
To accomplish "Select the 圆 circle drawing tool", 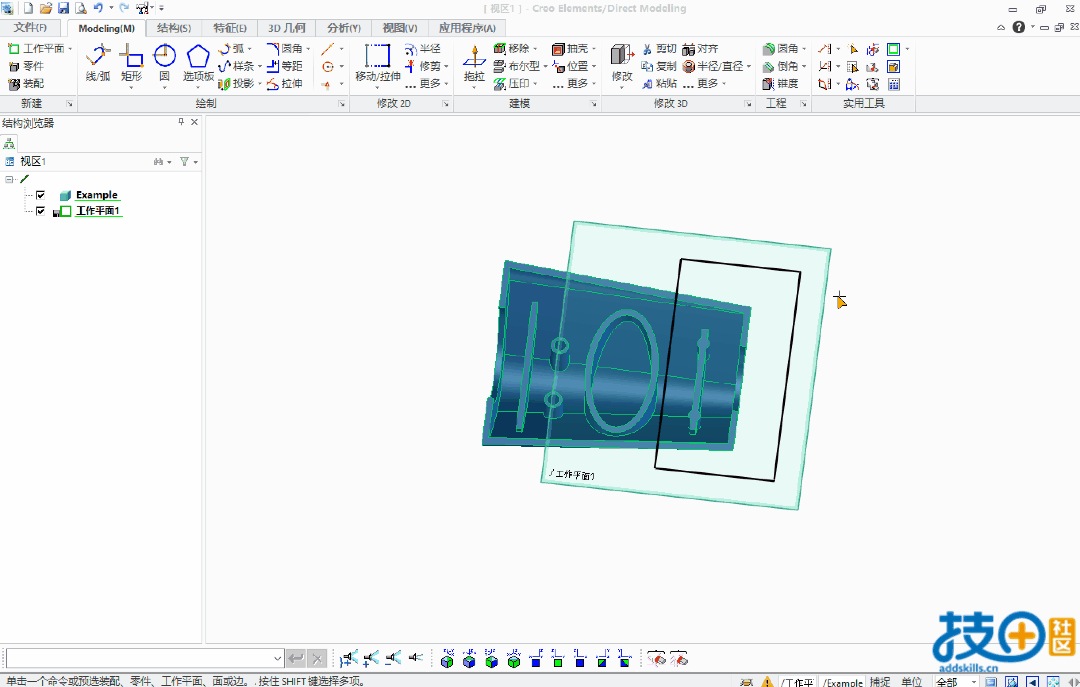I will coord(165,64).
